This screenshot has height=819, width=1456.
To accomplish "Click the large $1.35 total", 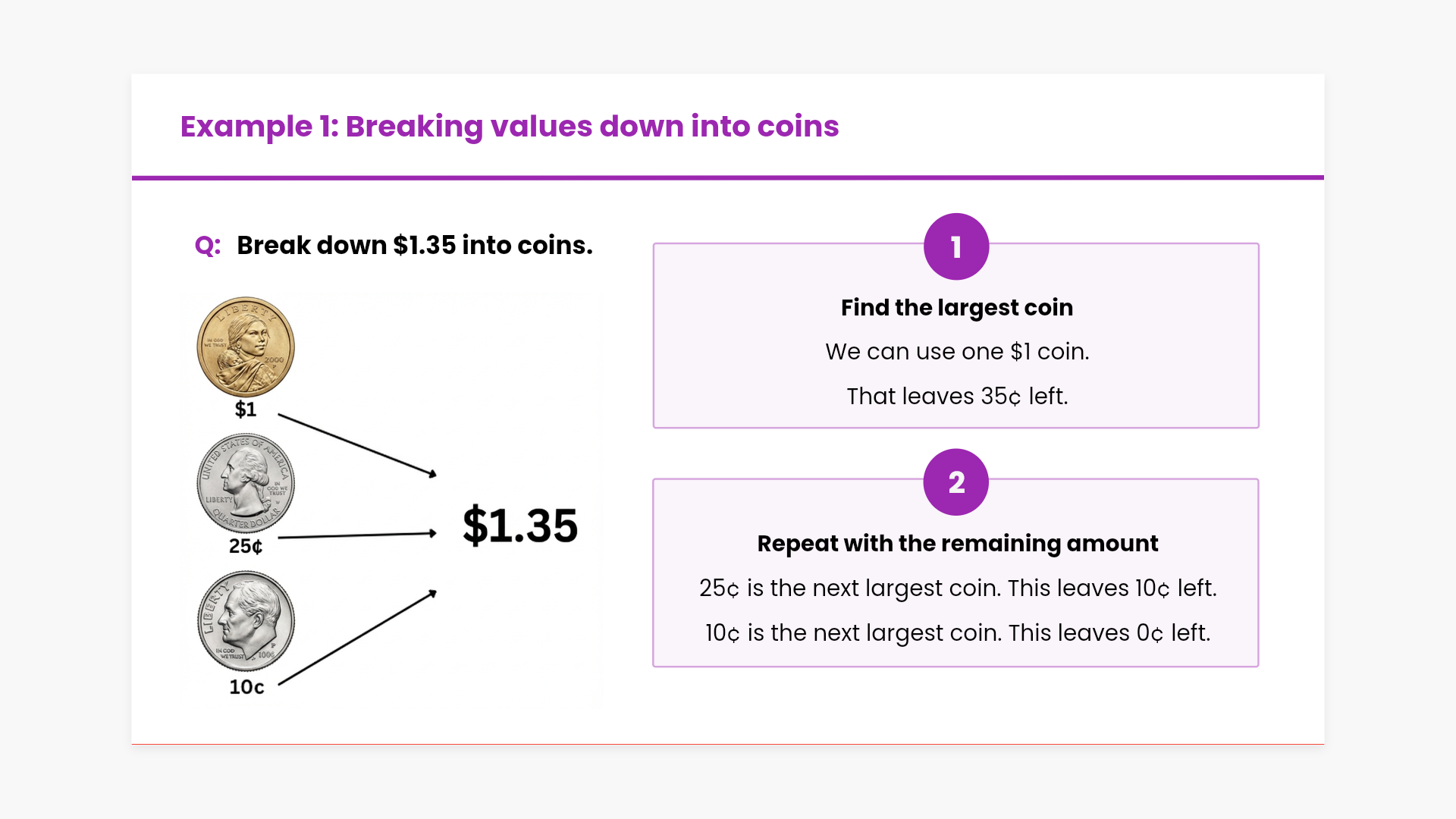I will click(520, 526).
